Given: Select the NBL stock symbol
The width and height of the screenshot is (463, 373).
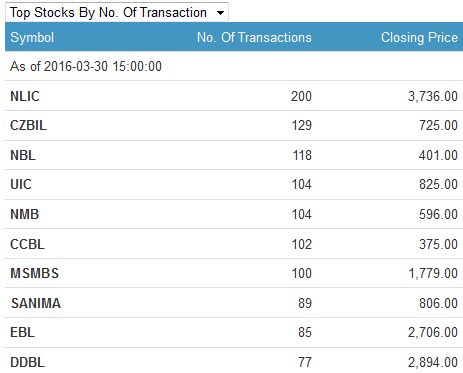Looking at the screenshot, I should point(23,155).
